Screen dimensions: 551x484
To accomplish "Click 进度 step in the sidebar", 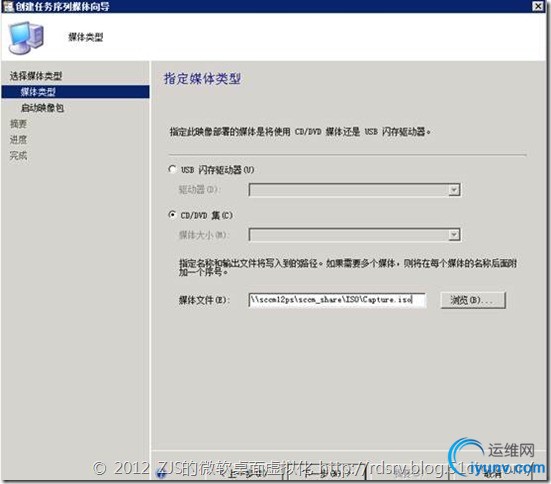I will point(18,140).
